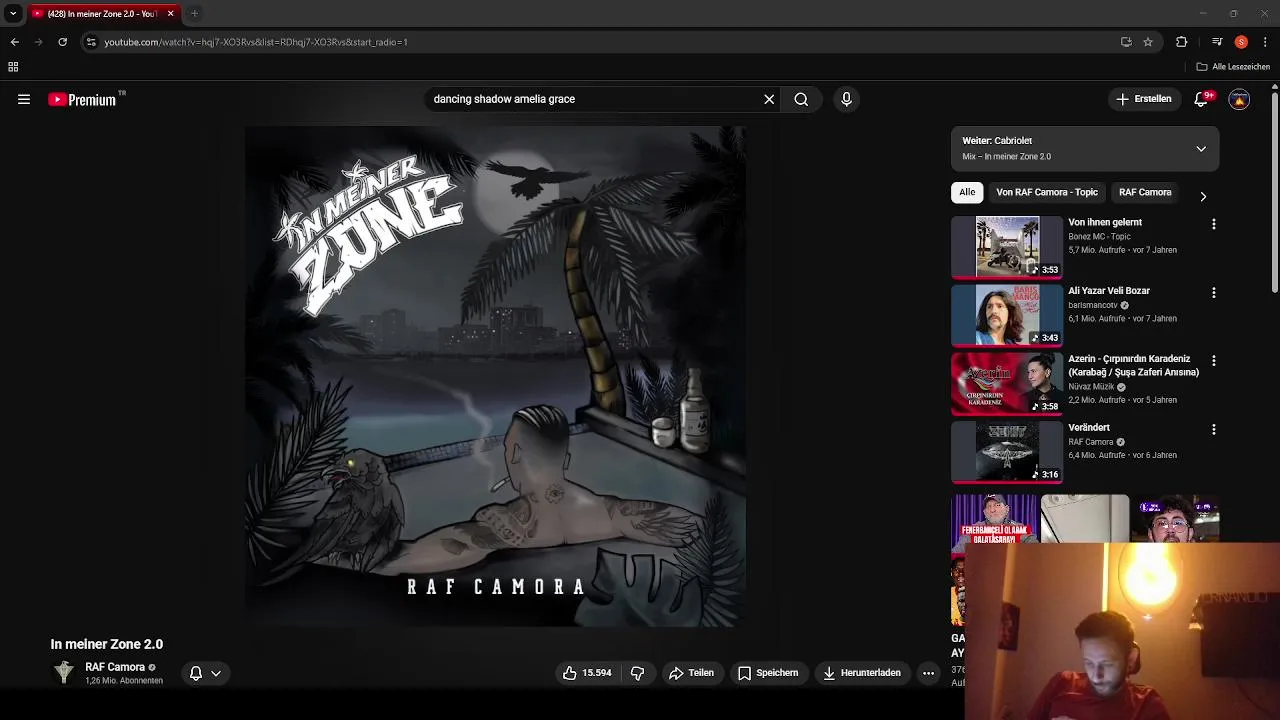This screenshot has width=1280, height=720.
Task: Click the search magnifier button
Action: (801, 99)
